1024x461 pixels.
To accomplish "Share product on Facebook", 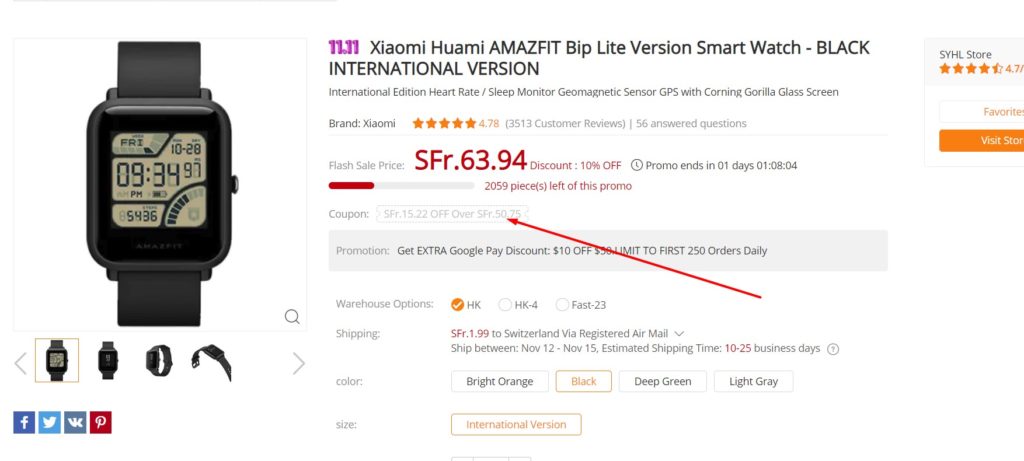I will (x=24, y=422).
